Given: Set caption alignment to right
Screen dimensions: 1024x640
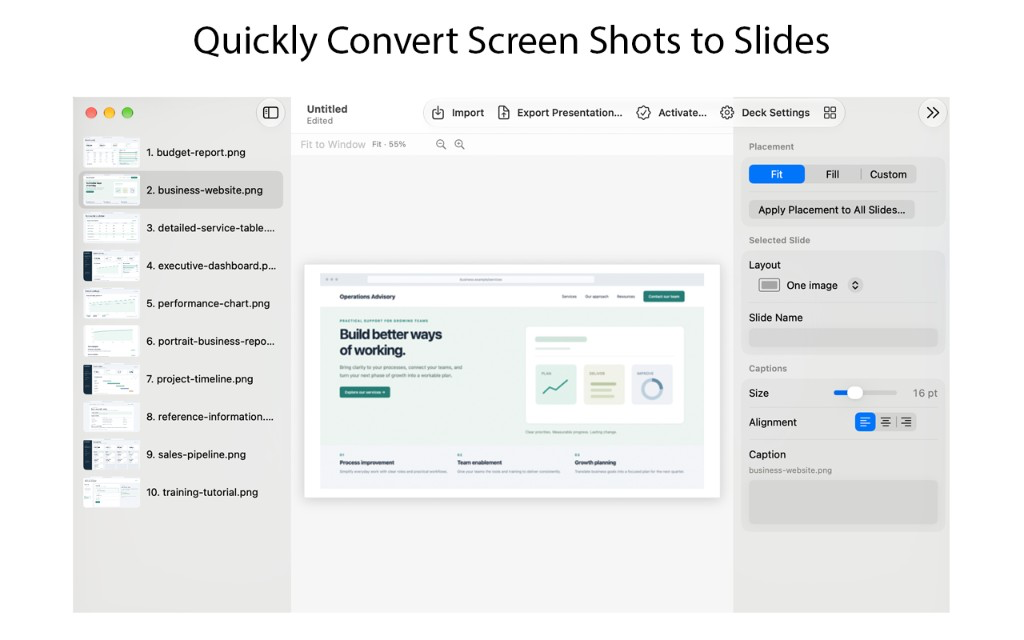Looking at the screenshot, I should [906, 422].
